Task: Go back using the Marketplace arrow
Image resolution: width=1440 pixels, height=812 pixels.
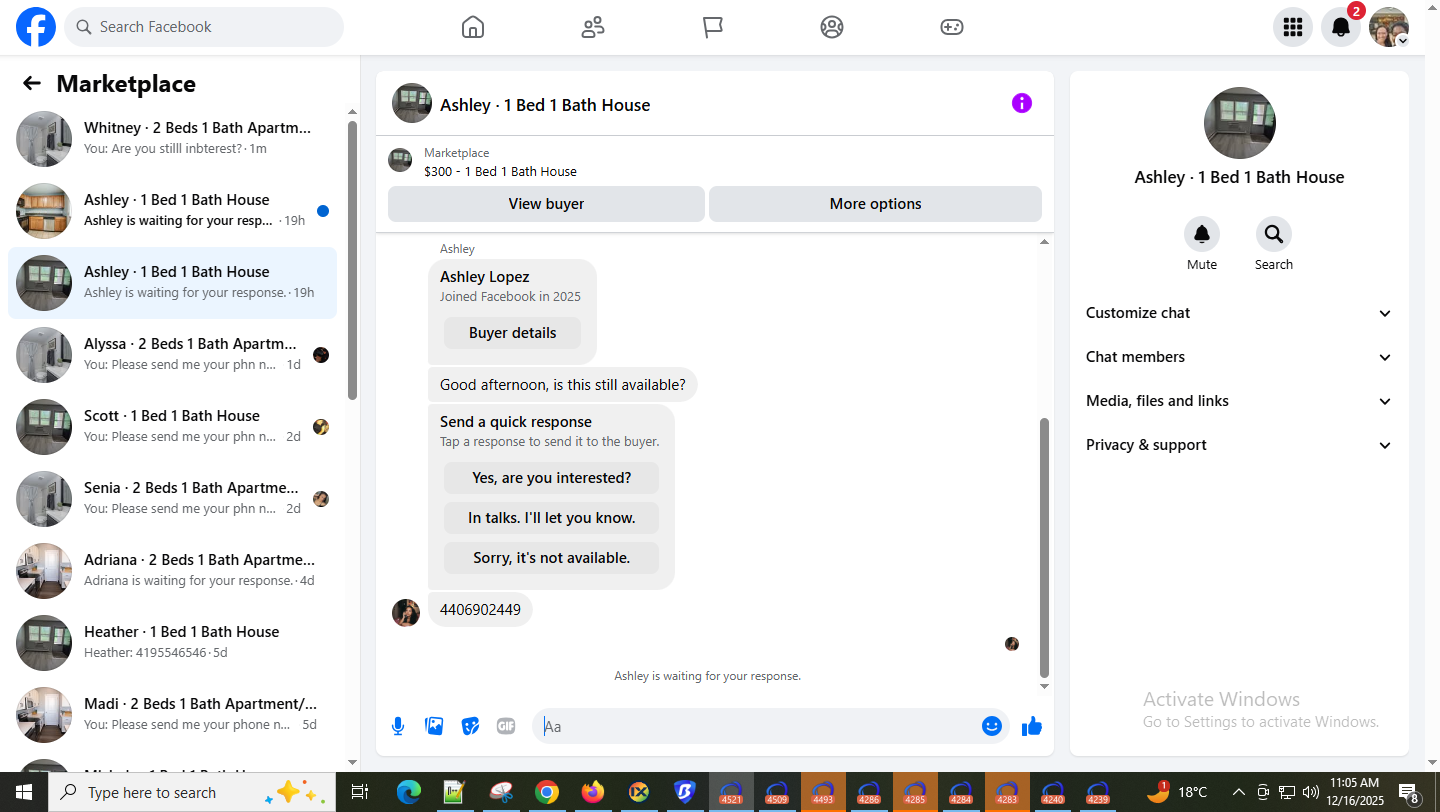Action: point(32,83)
